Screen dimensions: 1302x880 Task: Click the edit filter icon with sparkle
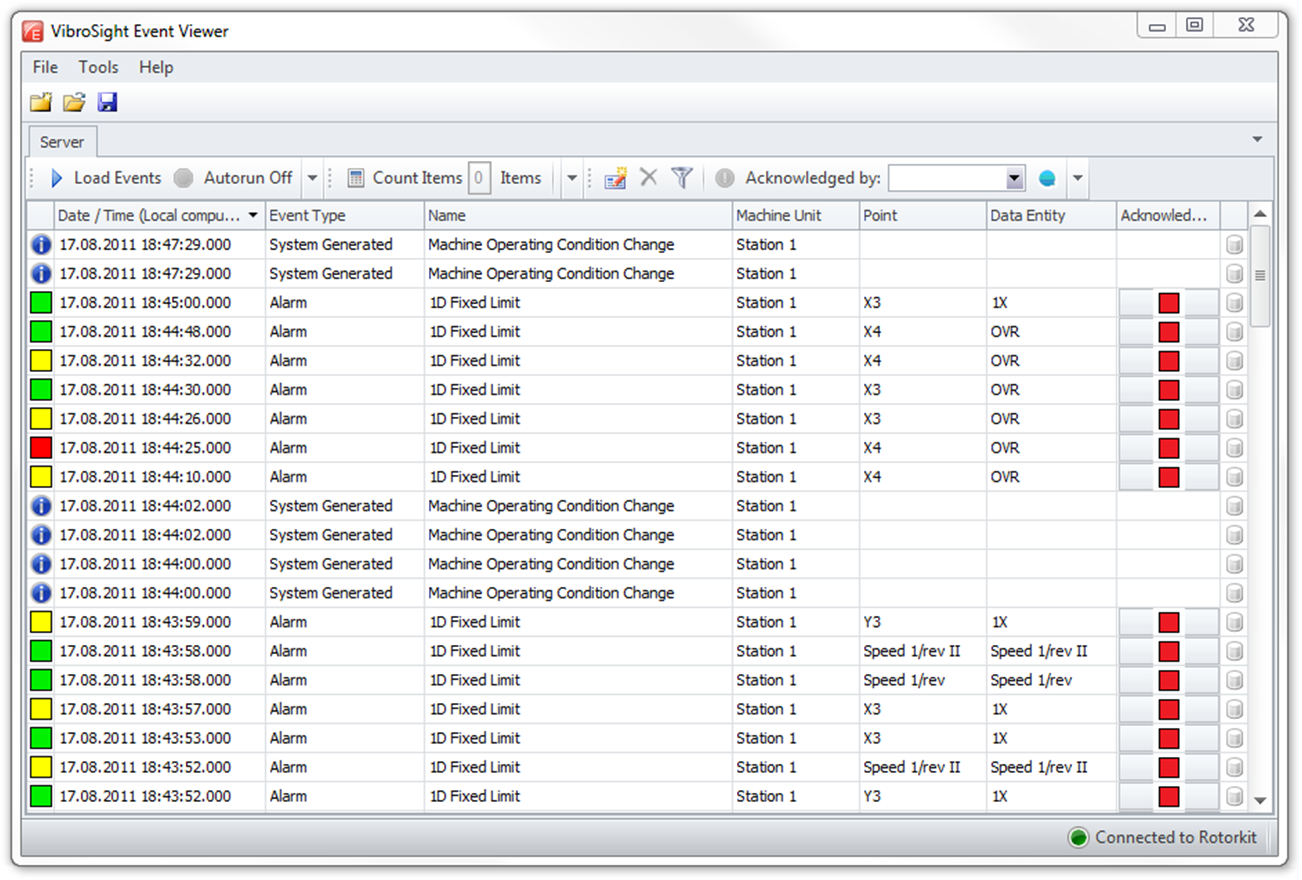click(x=615, y=178)
